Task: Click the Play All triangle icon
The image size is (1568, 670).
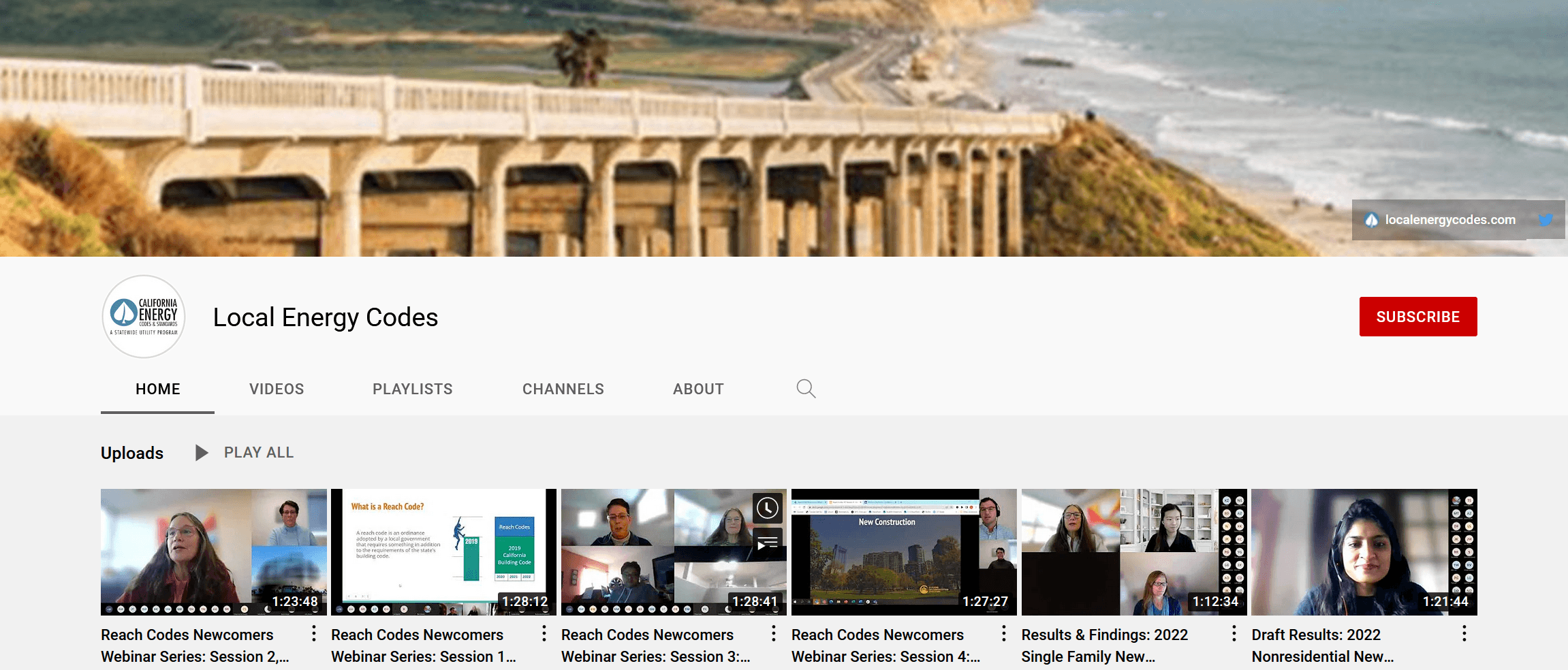Action: pos(200,452)
